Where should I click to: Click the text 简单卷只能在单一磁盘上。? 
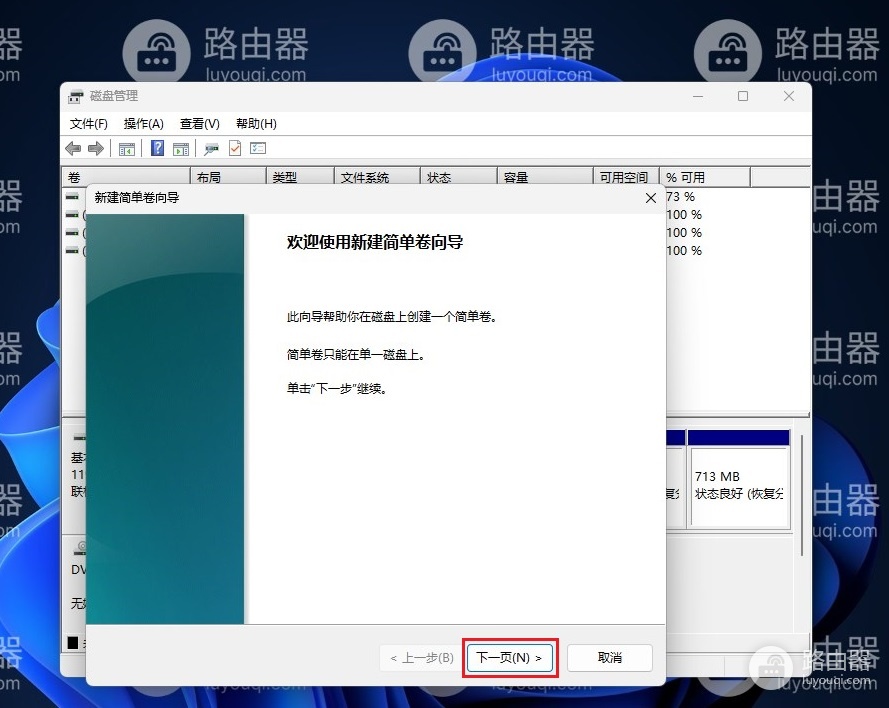point(355,355)
